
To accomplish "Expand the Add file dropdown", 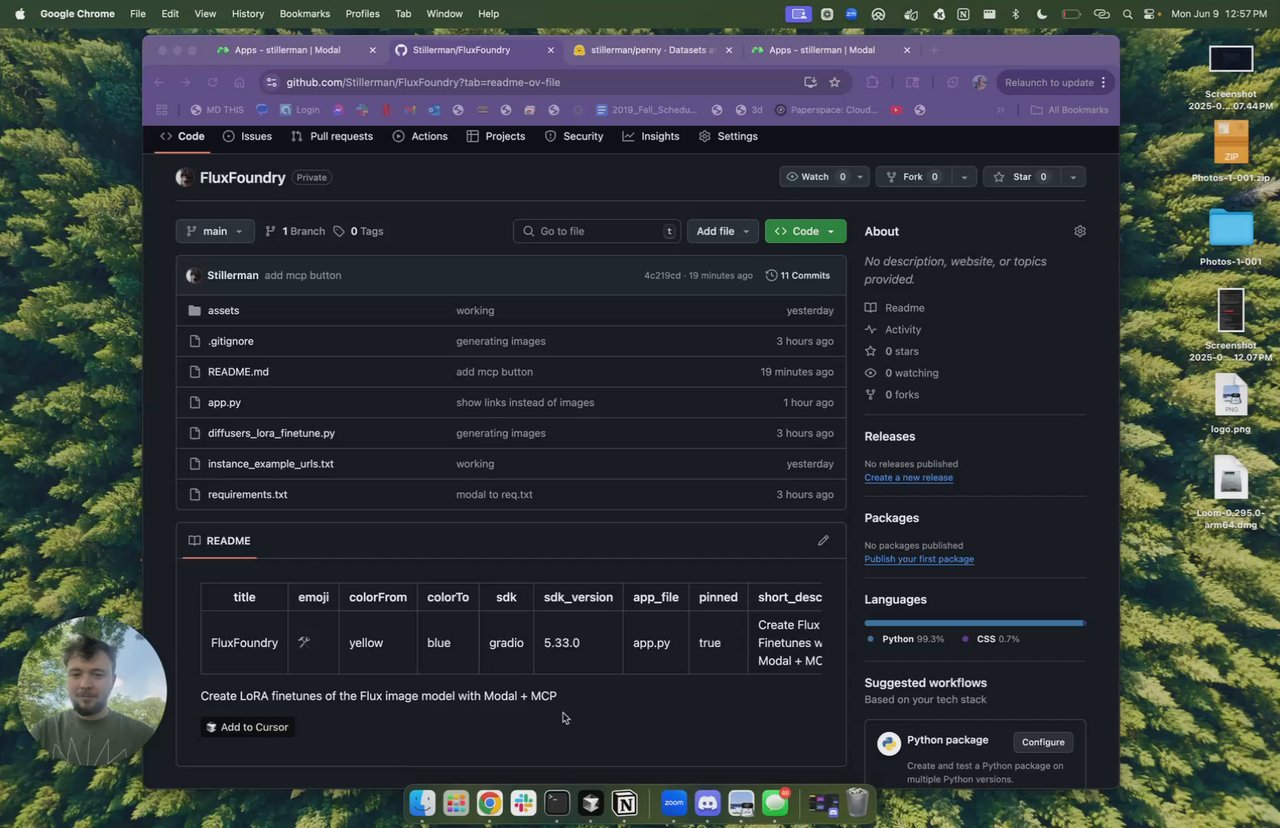I will click(723, 231).
